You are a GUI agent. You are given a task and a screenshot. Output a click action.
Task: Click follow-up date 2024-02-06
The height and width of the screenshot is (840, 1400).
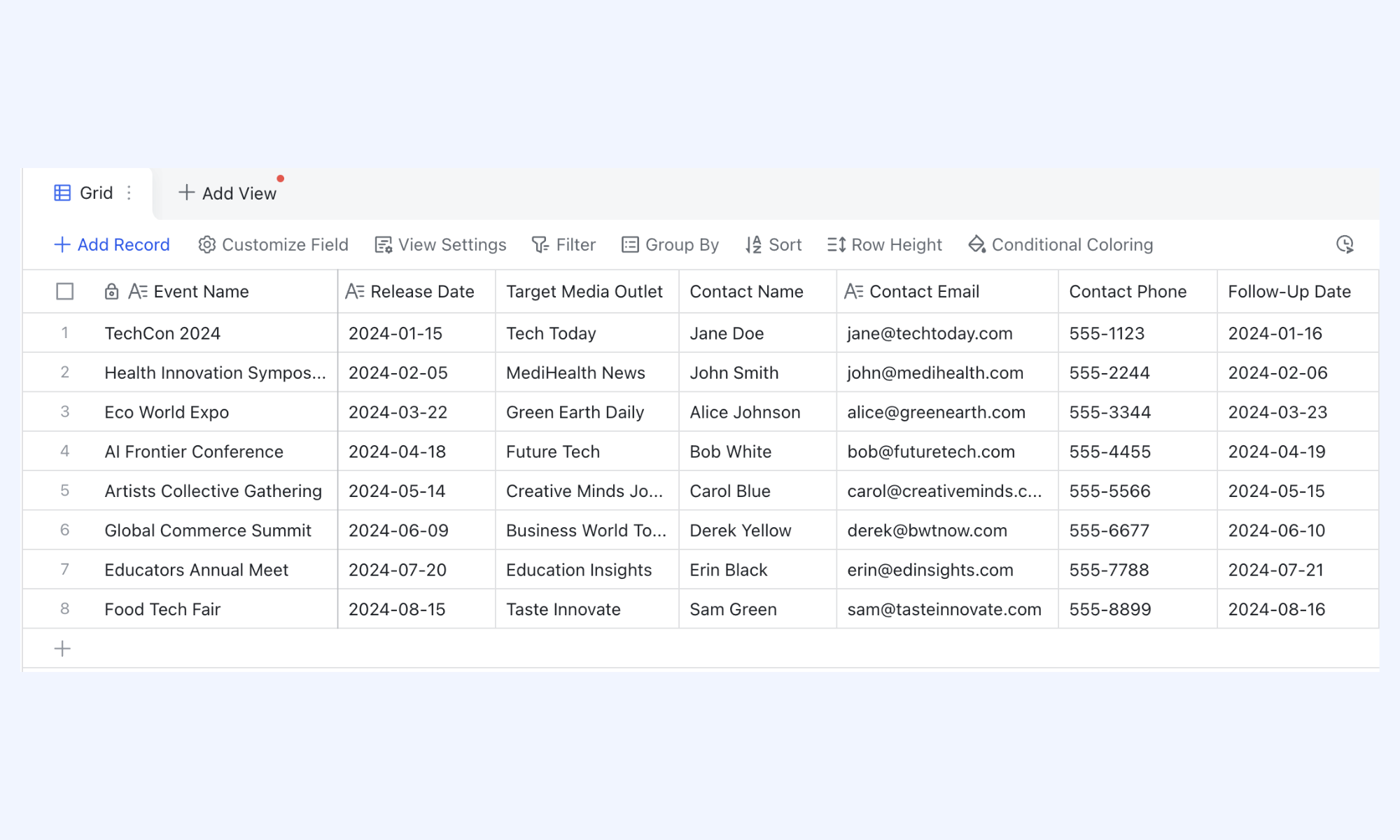click(1298, 372)
